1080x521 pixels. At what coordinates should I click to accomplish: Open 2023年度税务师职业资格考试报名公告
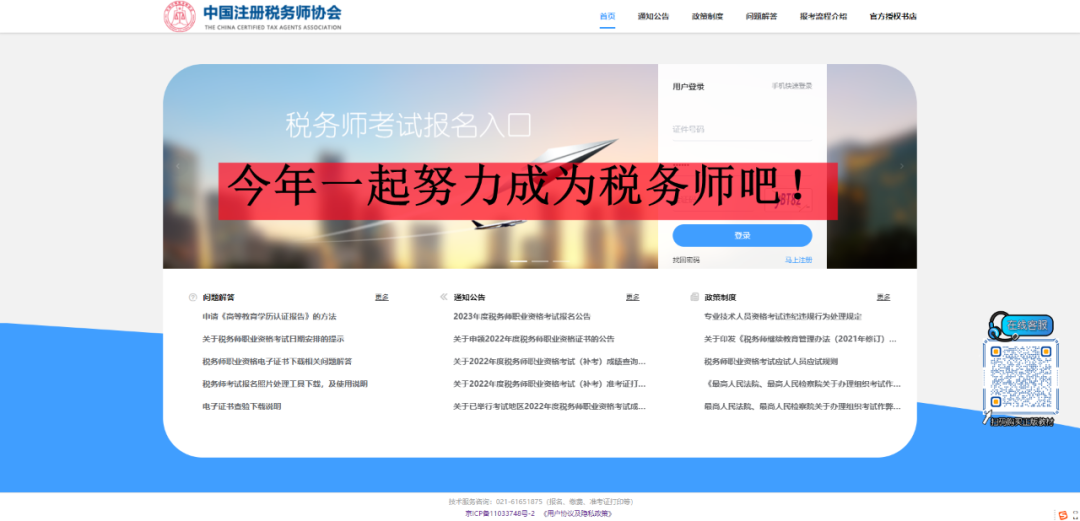coord(522,316)
